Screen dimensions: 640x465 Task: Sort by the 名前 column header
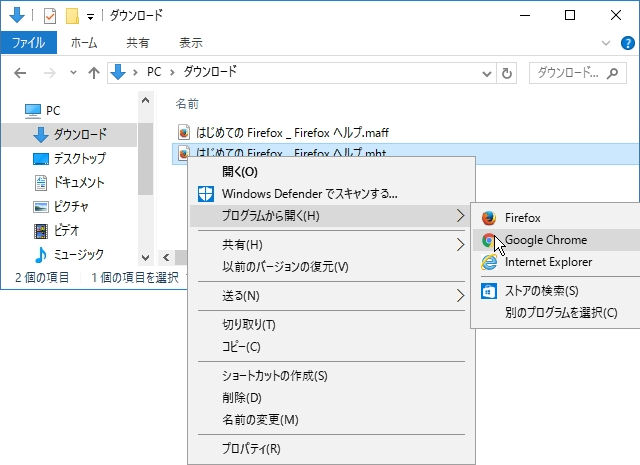187,104
